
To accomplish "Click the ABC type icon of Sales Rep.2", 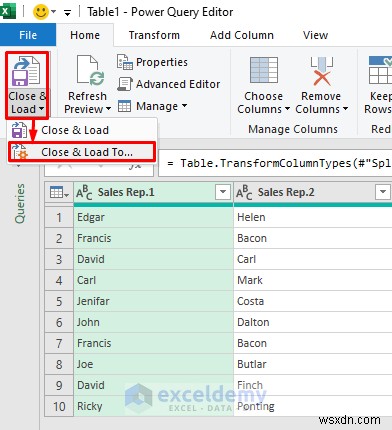I will (x=244, y=193).
